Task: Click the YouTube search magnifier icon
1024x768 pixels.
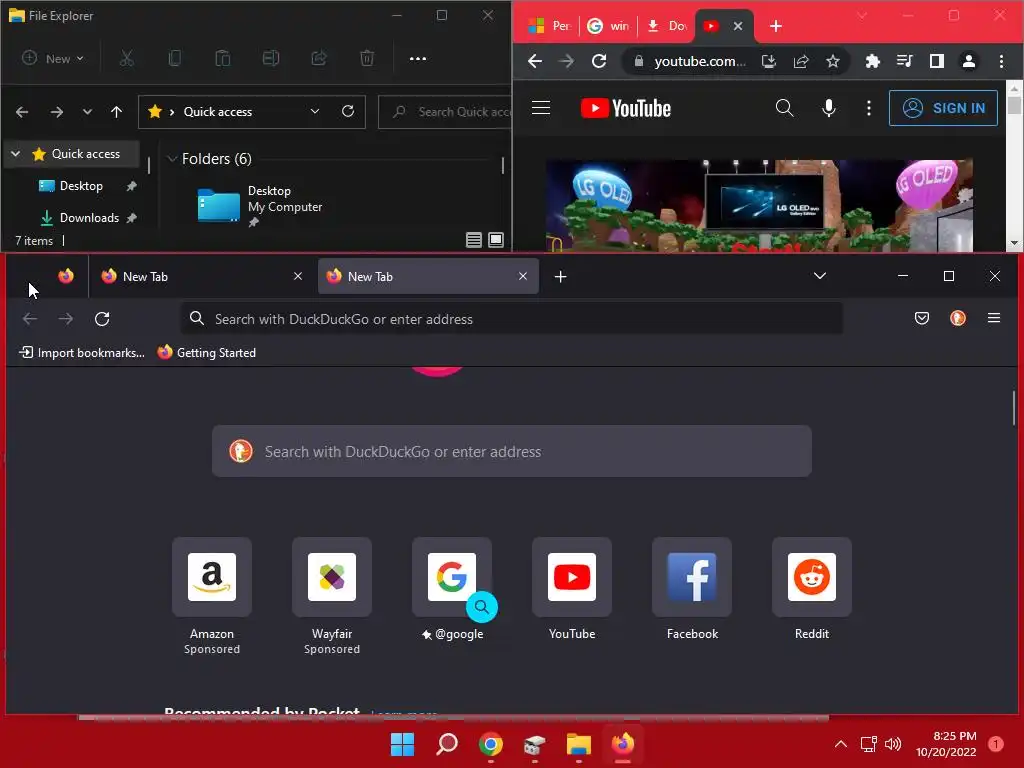Action: pos(784,108)
